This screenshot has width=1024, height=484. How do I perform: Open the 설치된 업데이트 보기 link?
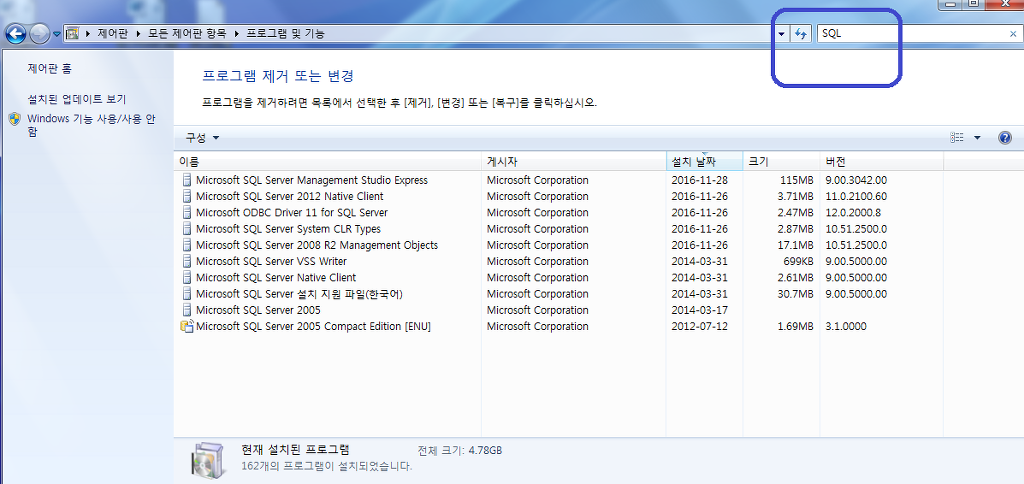pyautogui.click(x=76, y=100)
